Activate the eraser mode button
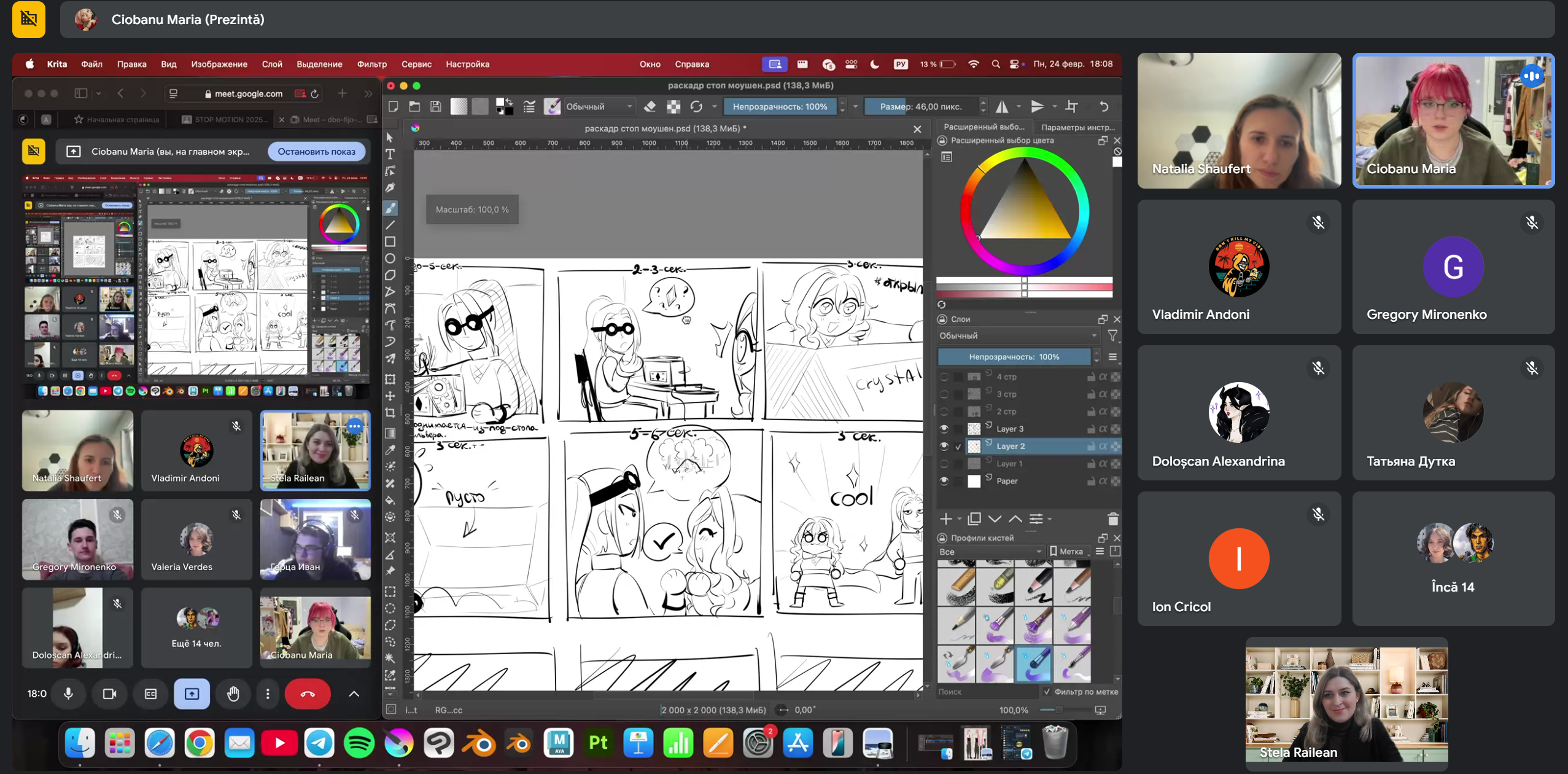Image resolution: width=1568 pixels, height=774 pixels. click(x=650, y=106)
